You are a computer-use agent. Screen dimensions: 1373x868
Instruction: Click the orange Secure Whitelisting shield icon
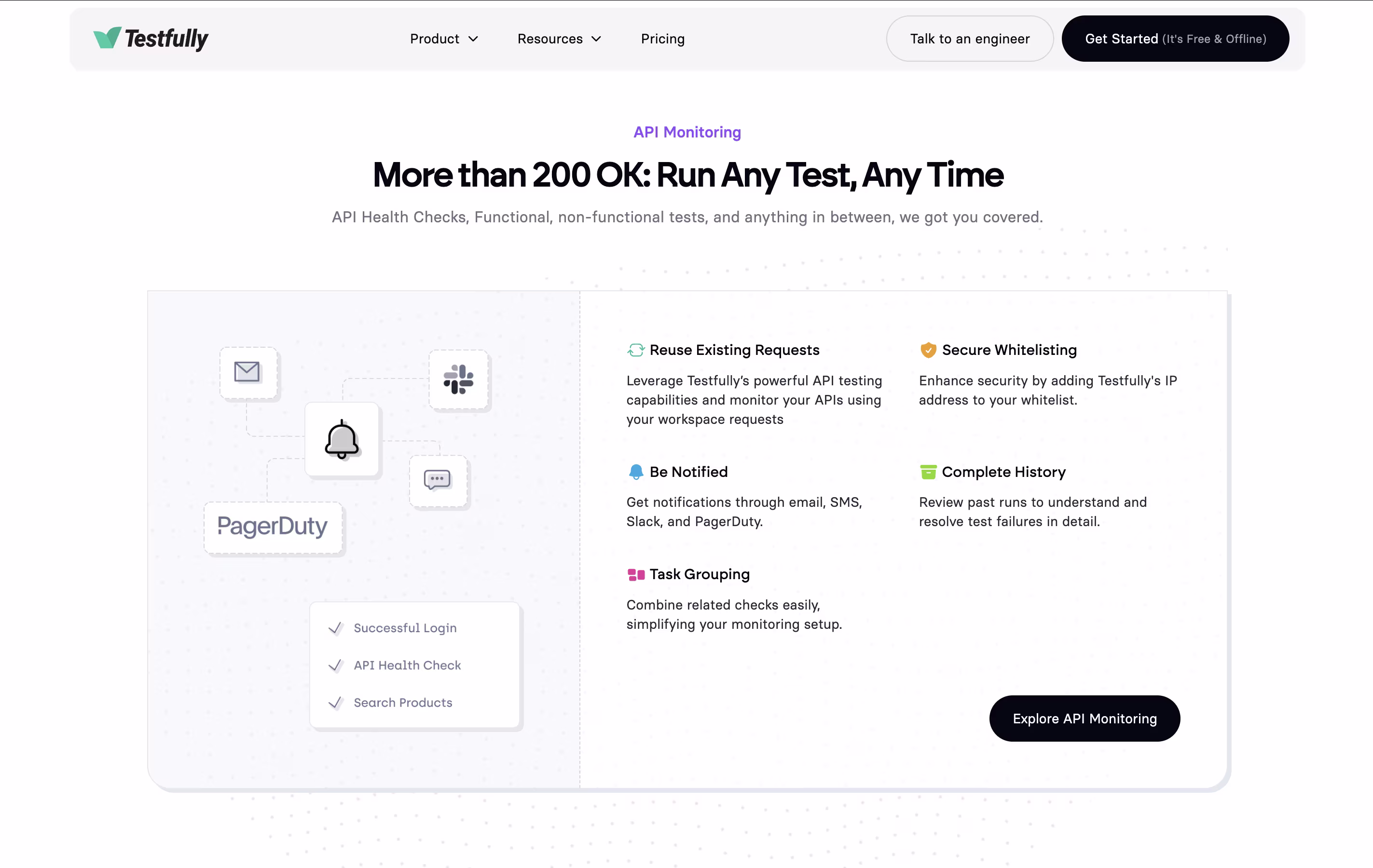(928, 350)
